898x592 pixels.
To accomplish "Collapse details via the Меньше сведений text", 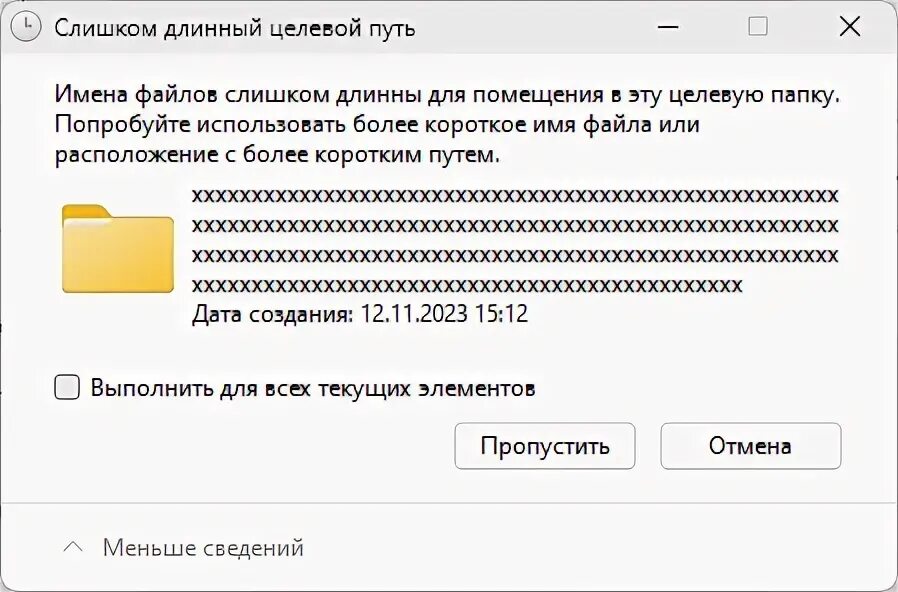I will pyautogui.click(x=203, y=548).
